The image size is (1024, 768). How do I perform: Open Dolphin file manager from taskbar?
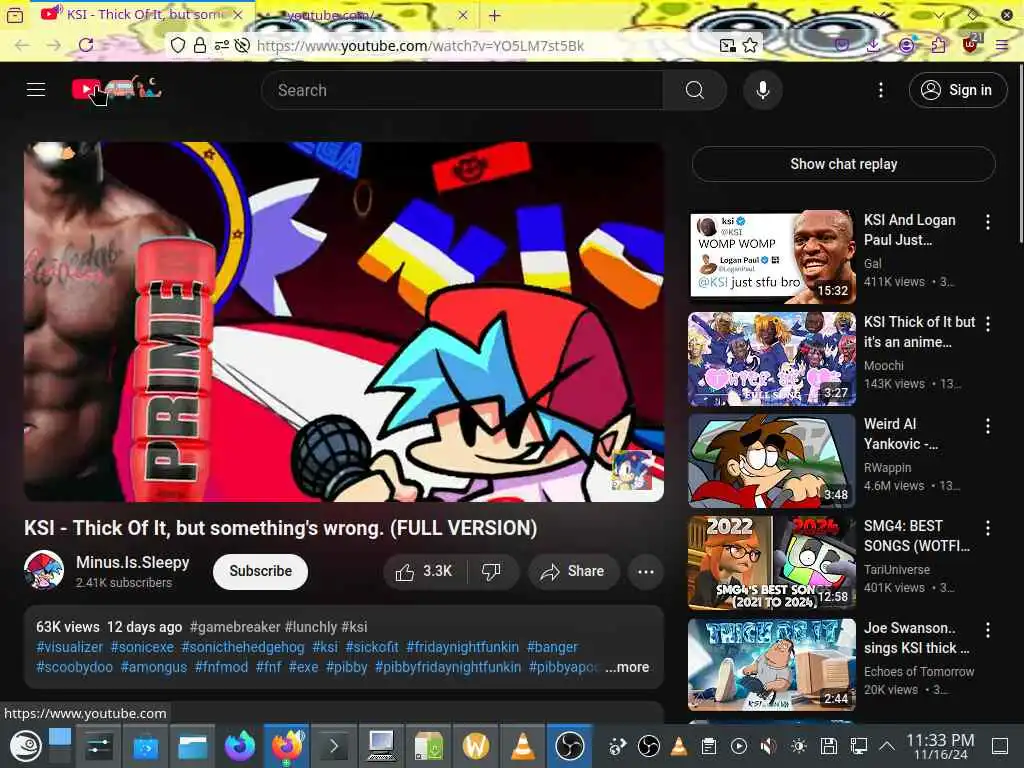pos(193,745)
